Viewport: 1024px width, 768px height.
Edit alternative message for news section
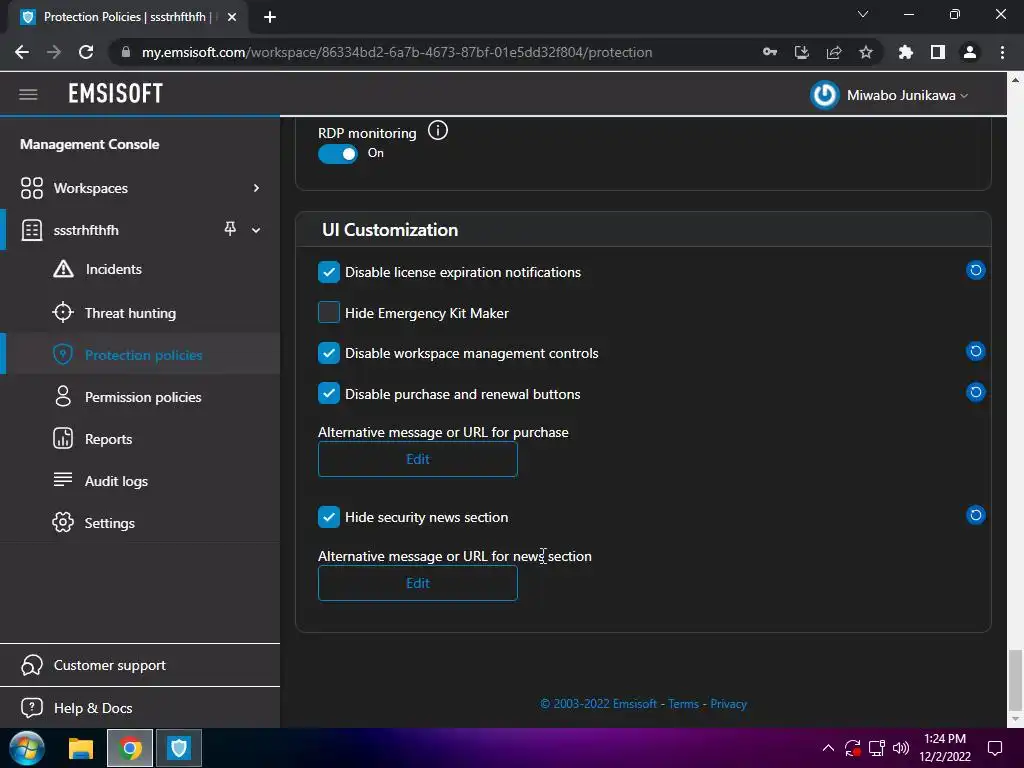418,583
